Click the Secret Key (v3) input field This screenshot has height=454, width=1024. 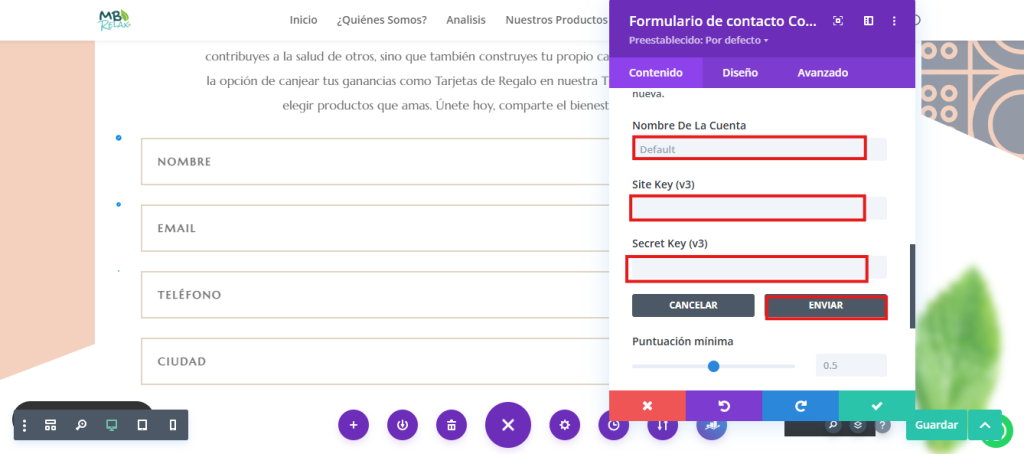[760, 268]
